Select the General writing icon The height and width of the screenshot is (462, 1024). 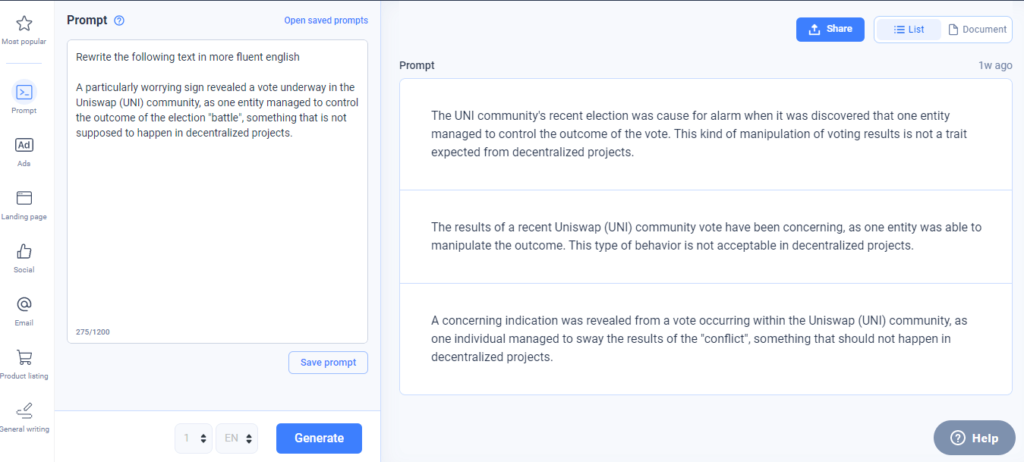point(24,411)
